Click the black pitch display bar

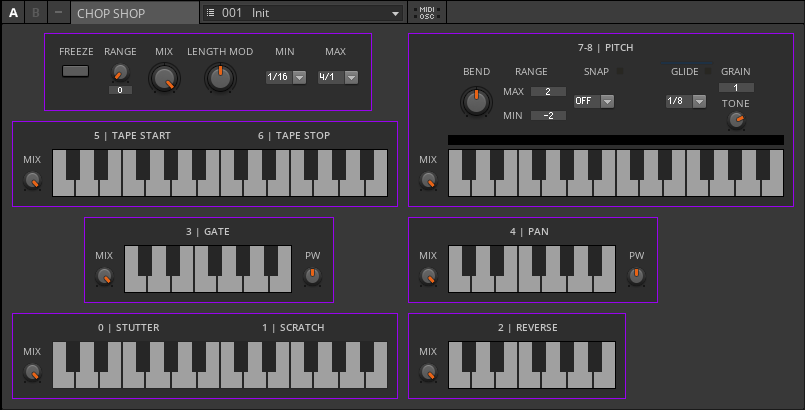click(616, 140)
